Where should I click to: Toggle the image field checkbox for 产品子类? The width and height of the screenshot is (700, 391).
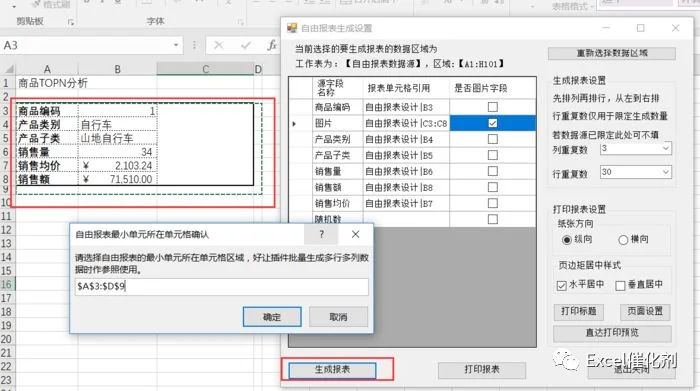coord(492,155)
